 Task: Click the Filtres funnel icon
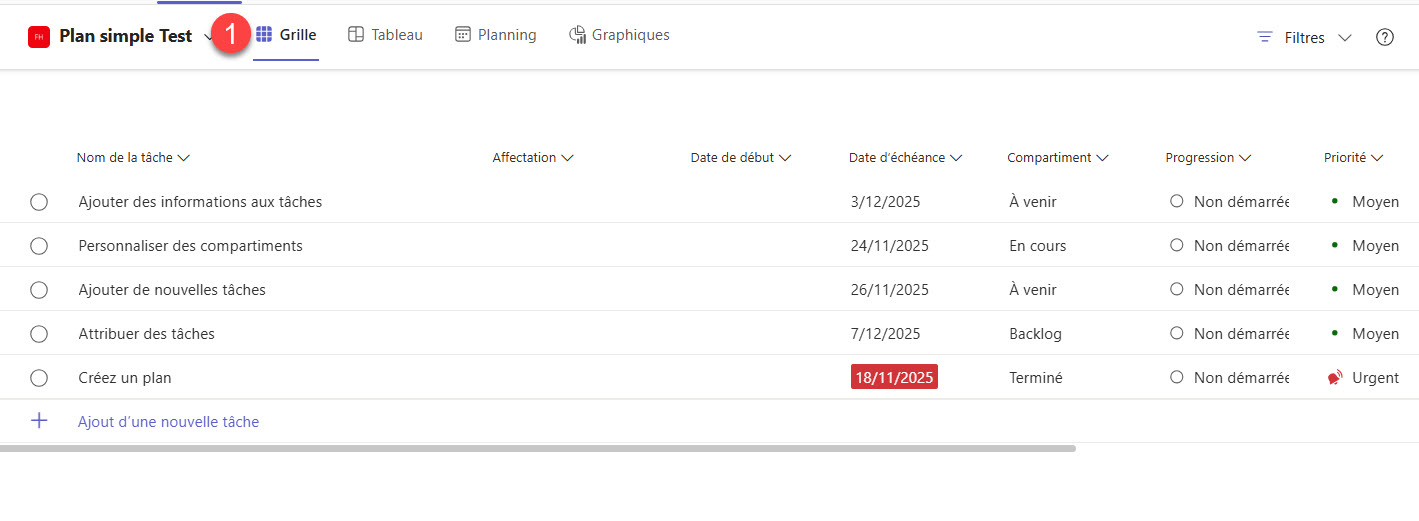1265,37
